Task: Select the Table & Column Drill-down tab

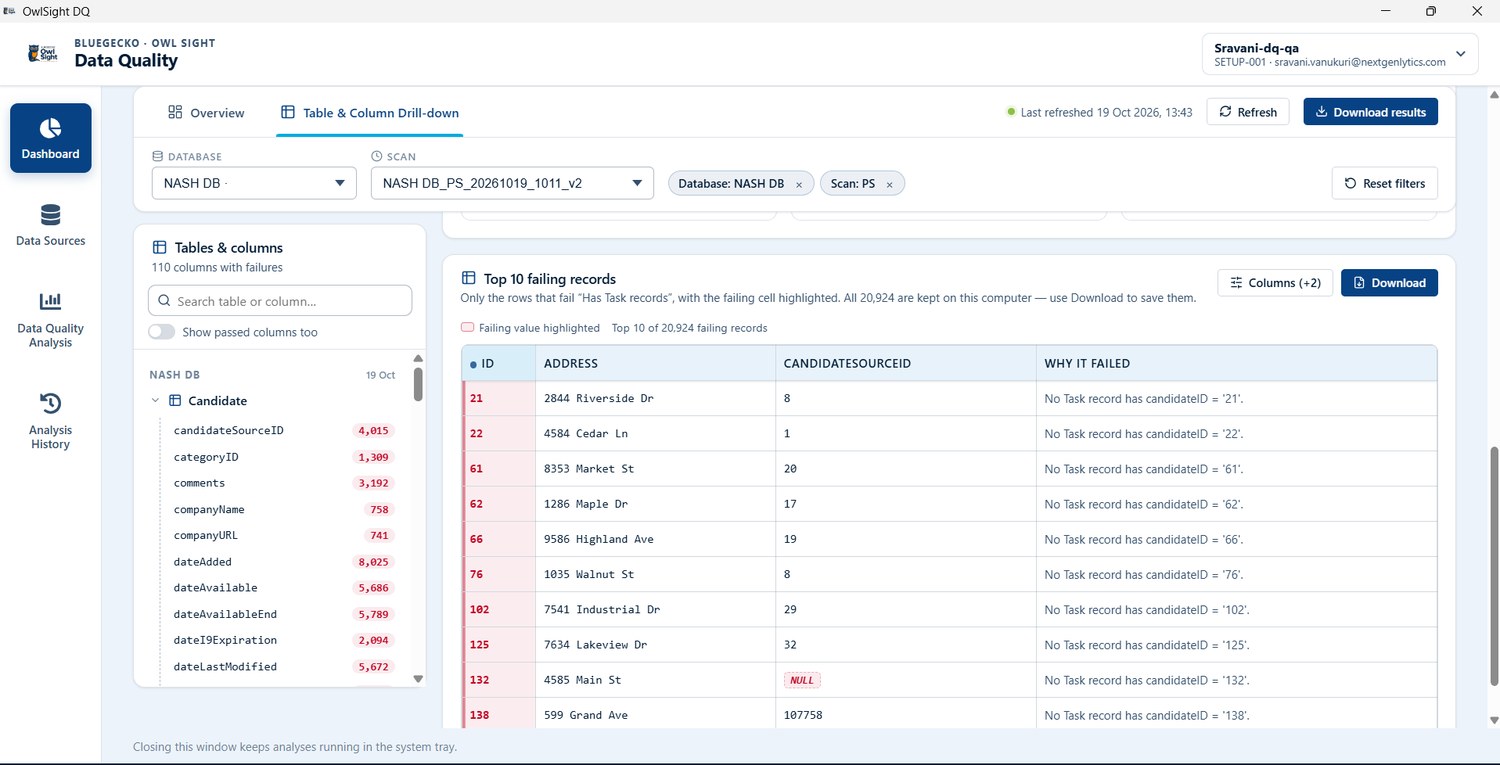Action: [x=369, y=113]
